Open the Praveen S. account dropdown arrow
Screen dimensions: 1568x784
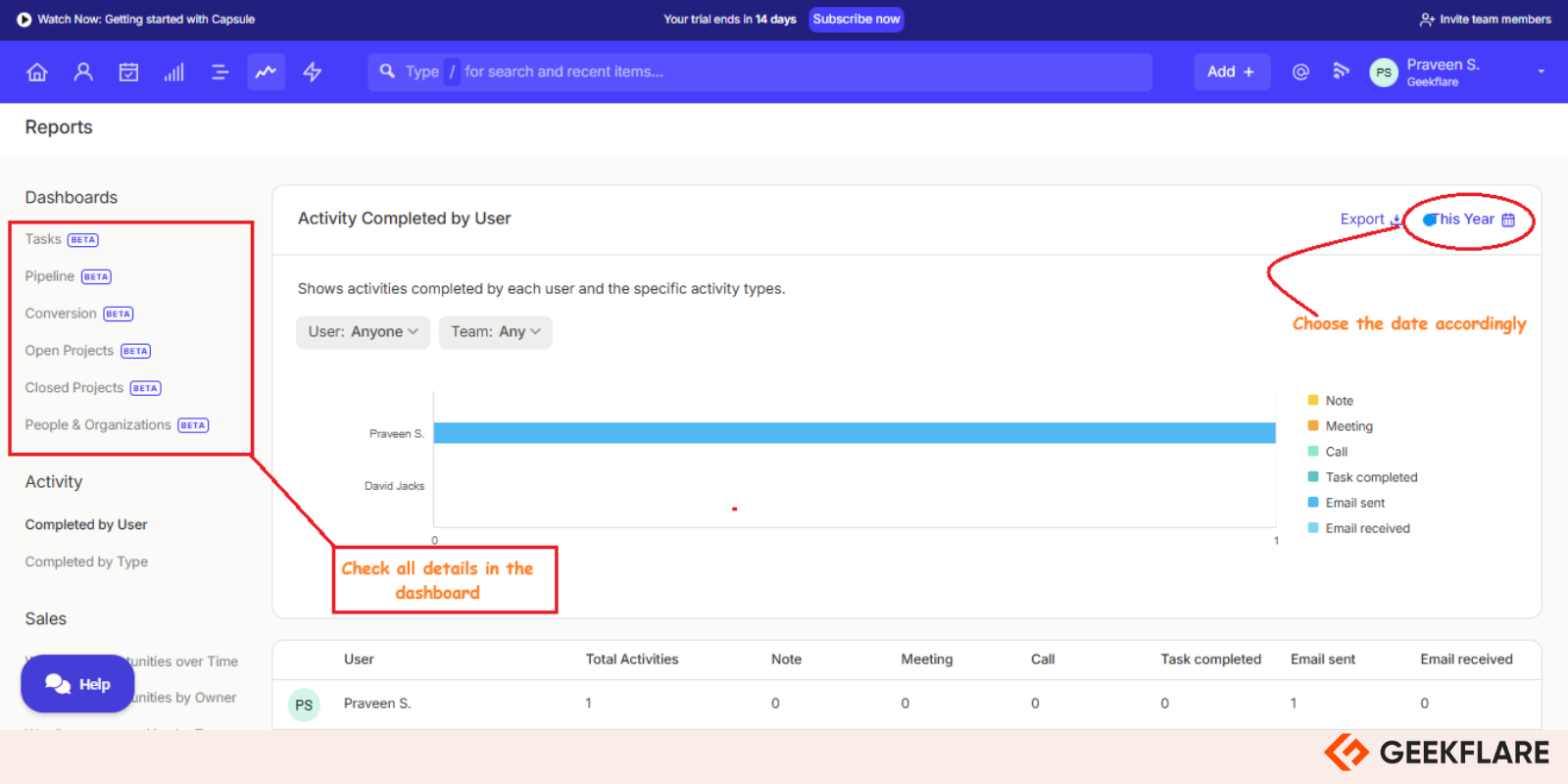pyautogui.click(x=1541, y=72)
